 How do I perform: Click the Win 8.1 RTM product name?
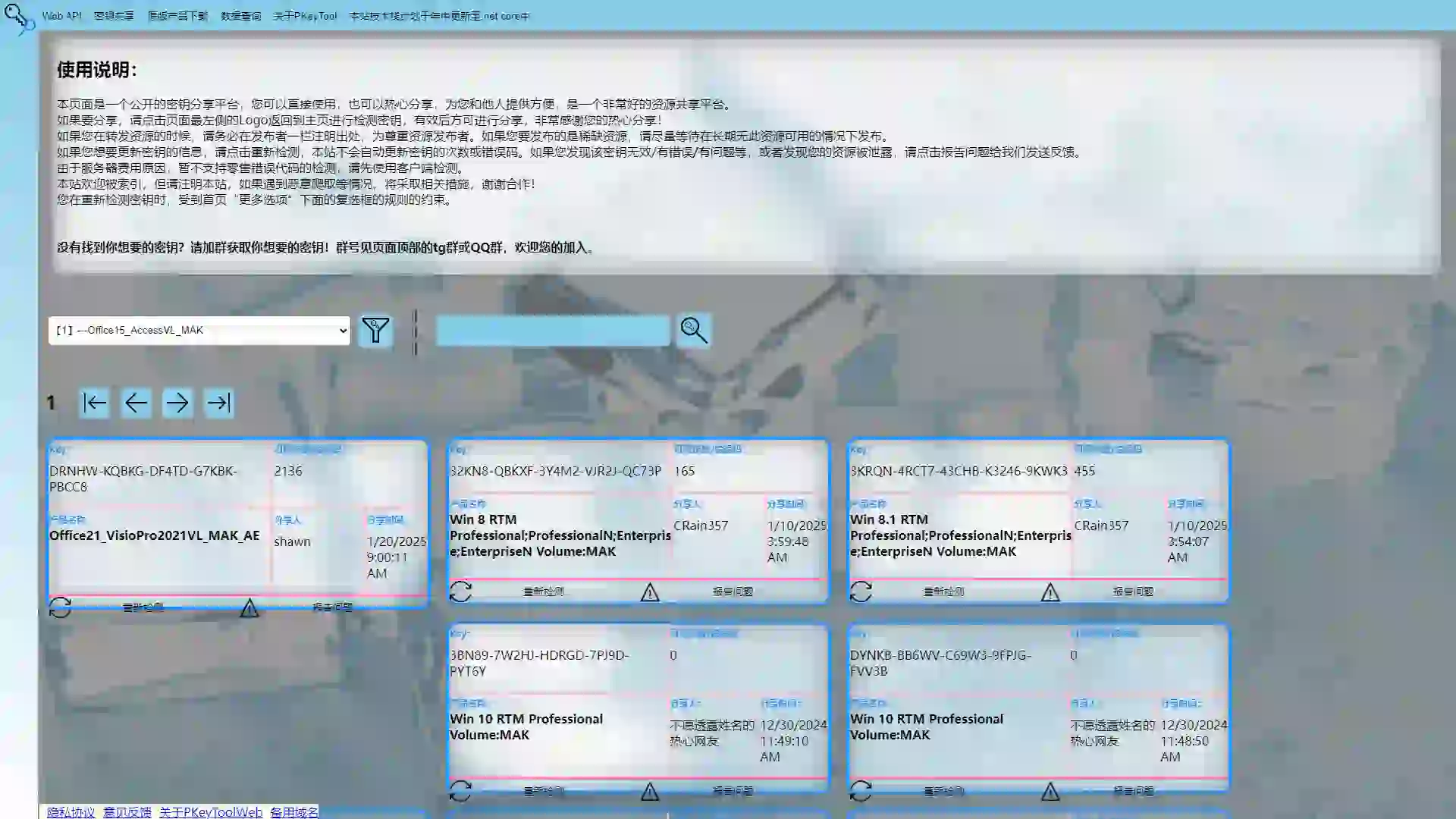coord(961,535)
